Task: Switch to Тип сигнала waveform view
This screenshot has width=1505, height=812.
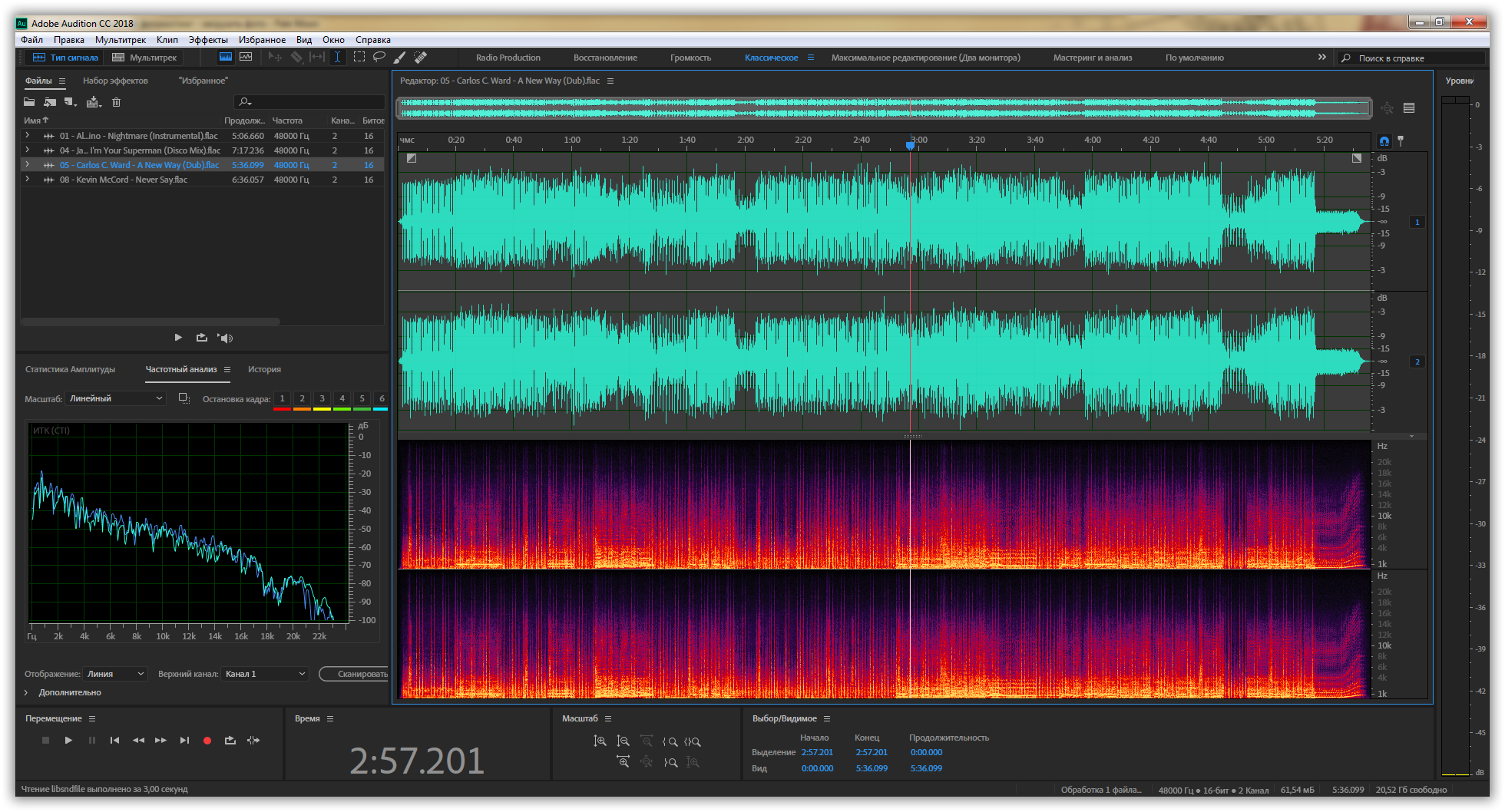Action: [65, 58]
